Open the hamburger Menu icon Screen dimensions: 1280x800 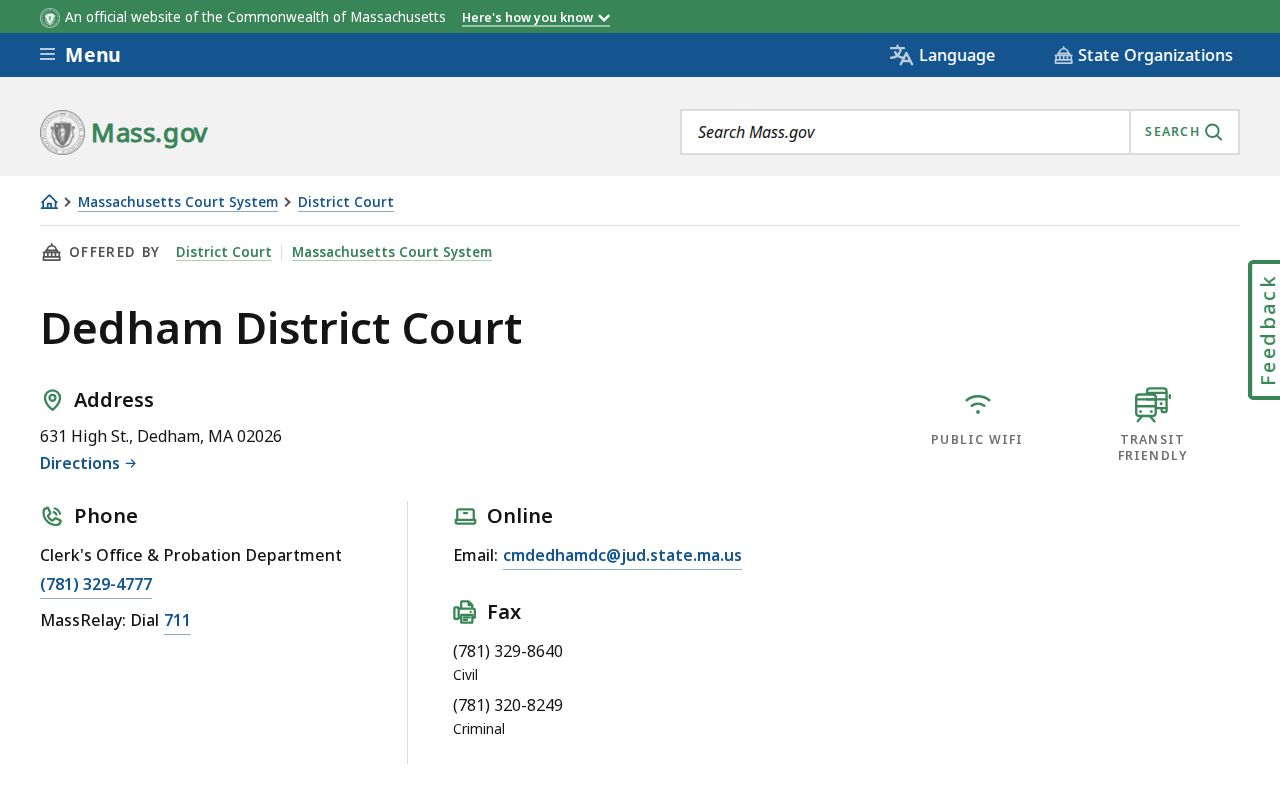(47, 55)
